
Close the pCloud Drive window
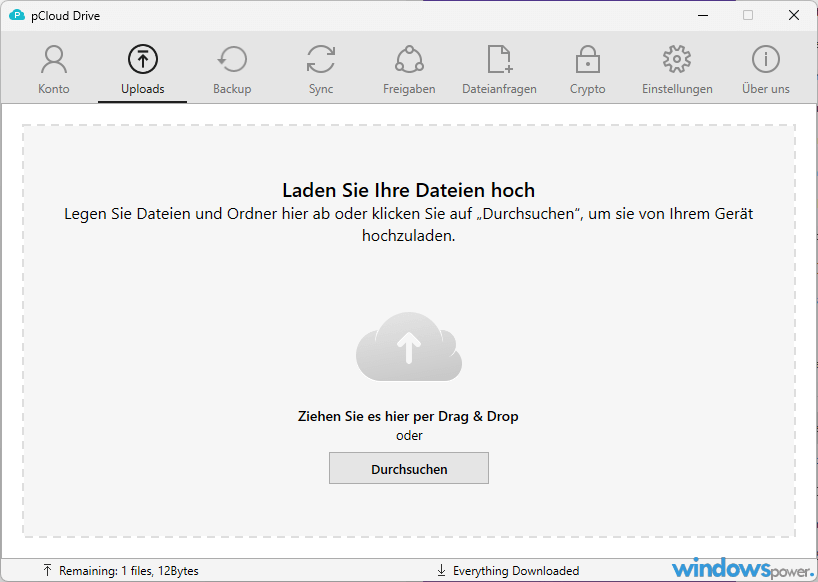[793, 15]
